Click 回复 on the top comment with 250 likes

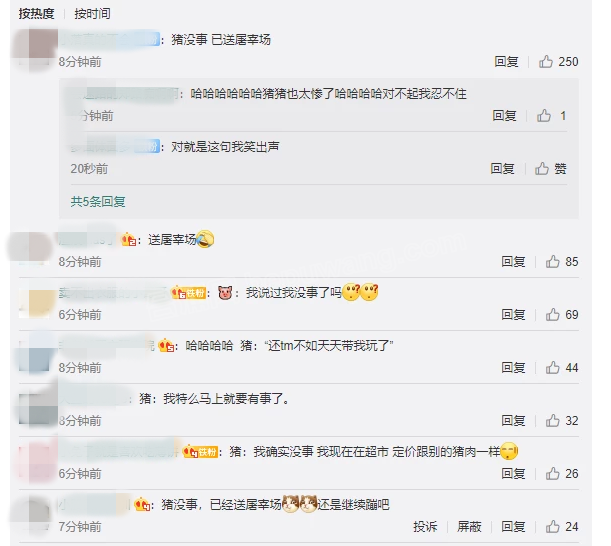coord(506,62)
